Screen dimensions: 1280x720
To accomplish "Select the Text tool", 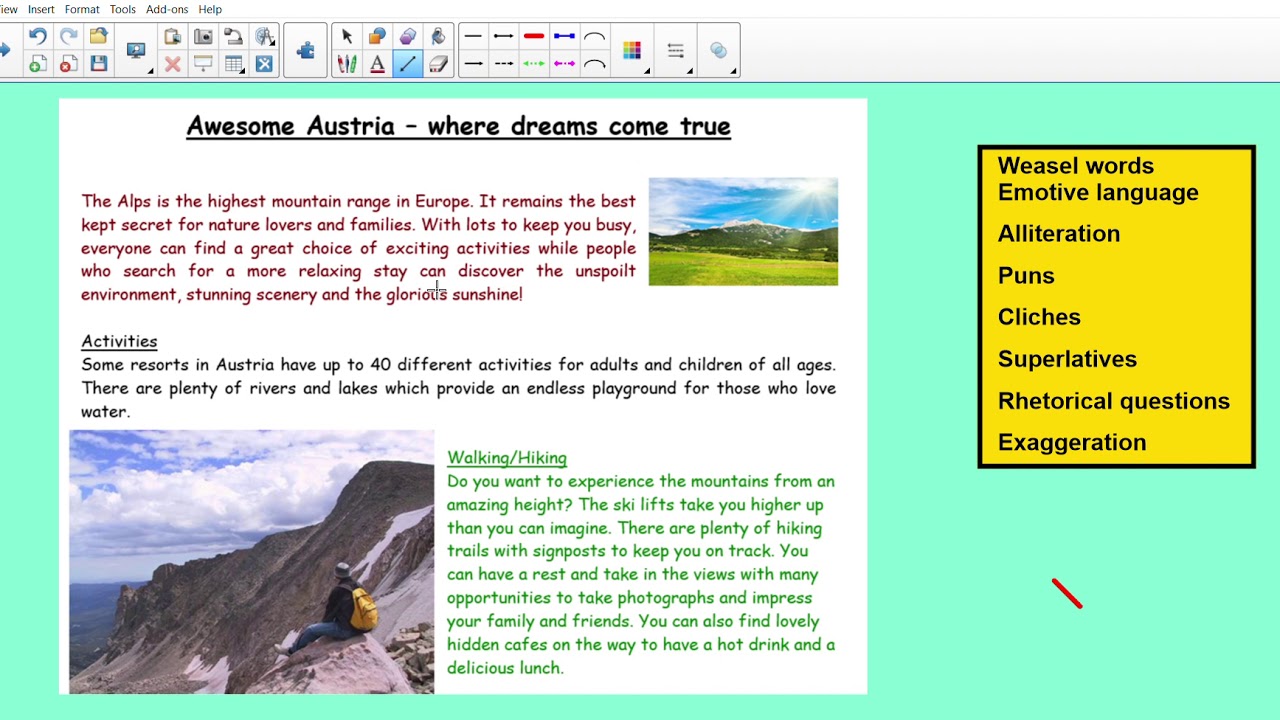I will pyautogui.click(x=377, y=64).
